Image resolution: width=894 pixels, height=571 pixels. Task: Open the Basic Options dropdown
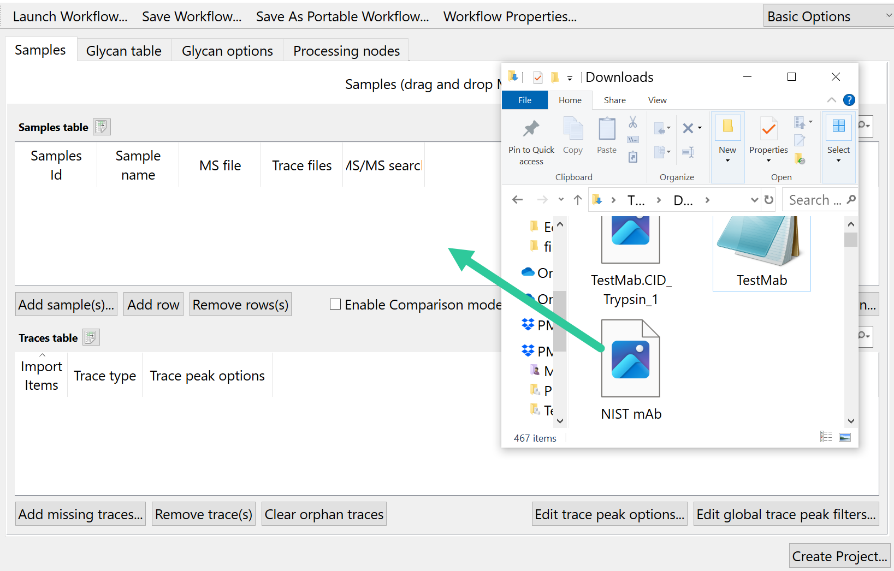(x=828, y=16)
